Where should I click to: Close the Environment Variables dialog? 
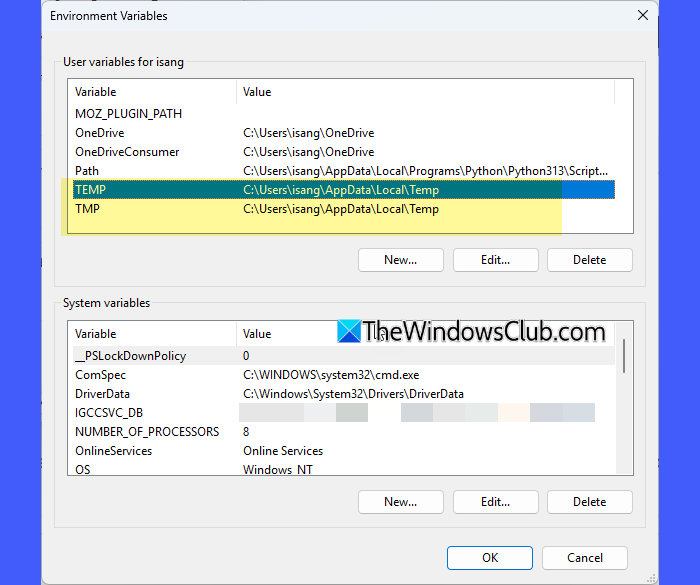642,16
